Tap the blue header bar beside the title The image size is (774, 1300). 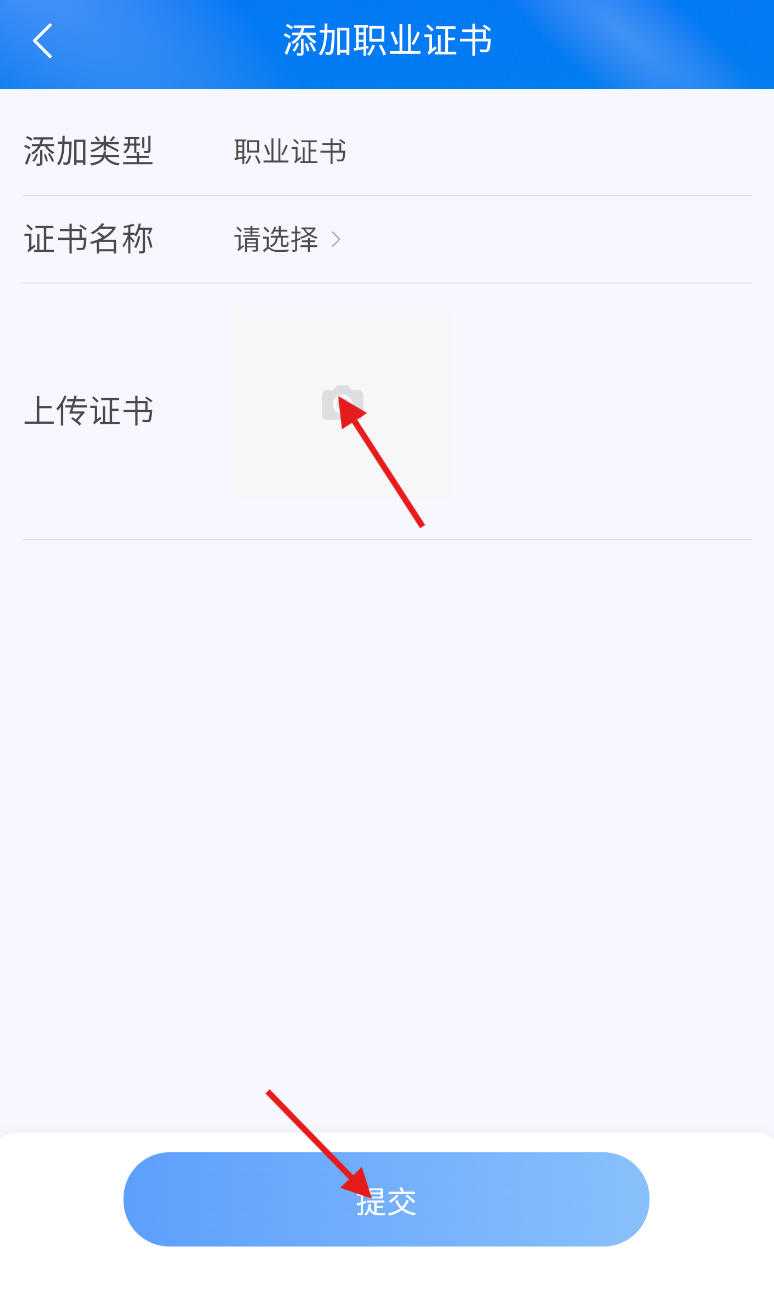click(630, 44)
